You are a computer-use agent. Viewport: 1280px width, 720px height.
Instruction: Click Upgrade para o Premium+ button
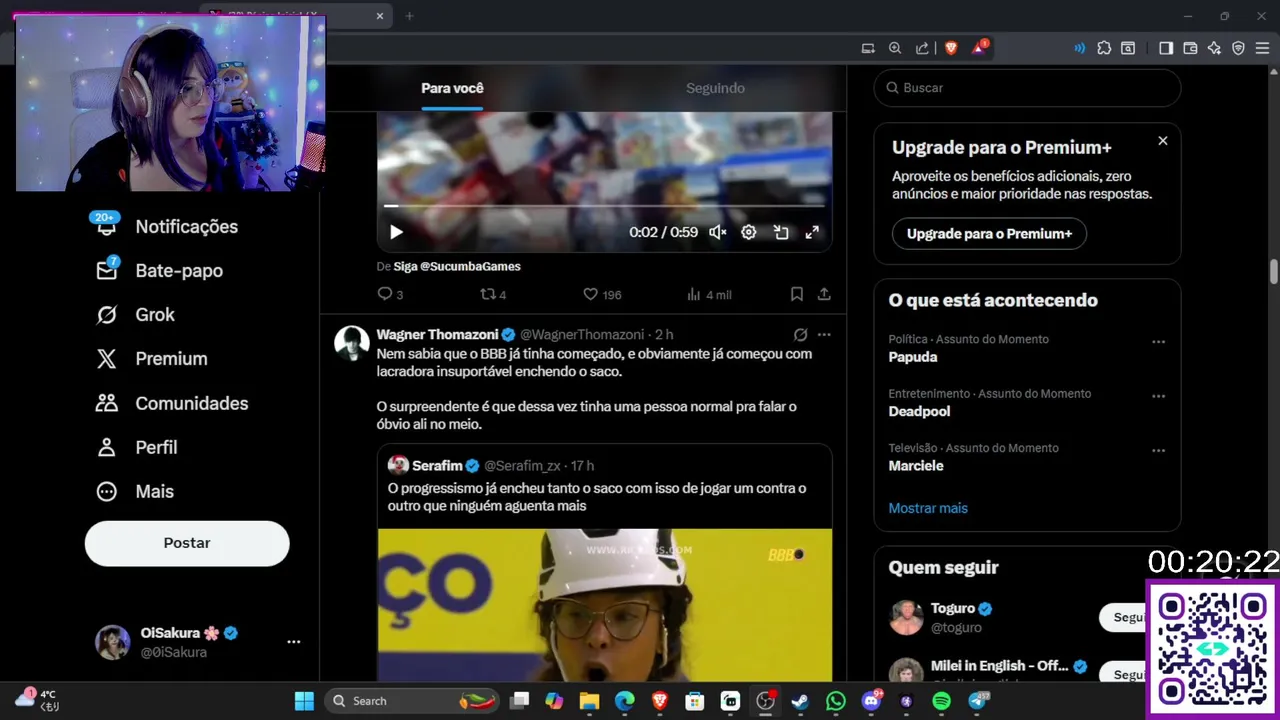pyautogui.click(x=989, y=233)
